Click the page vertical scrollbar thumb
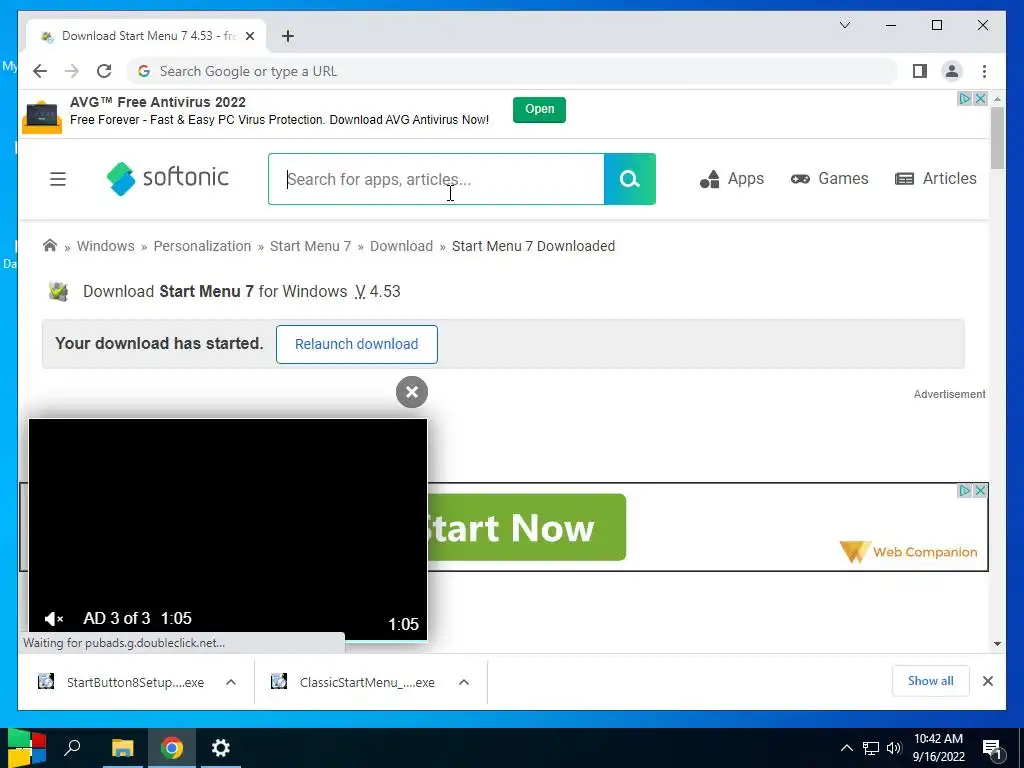This screenshot has width=1024, height=768. click(997, 138)
